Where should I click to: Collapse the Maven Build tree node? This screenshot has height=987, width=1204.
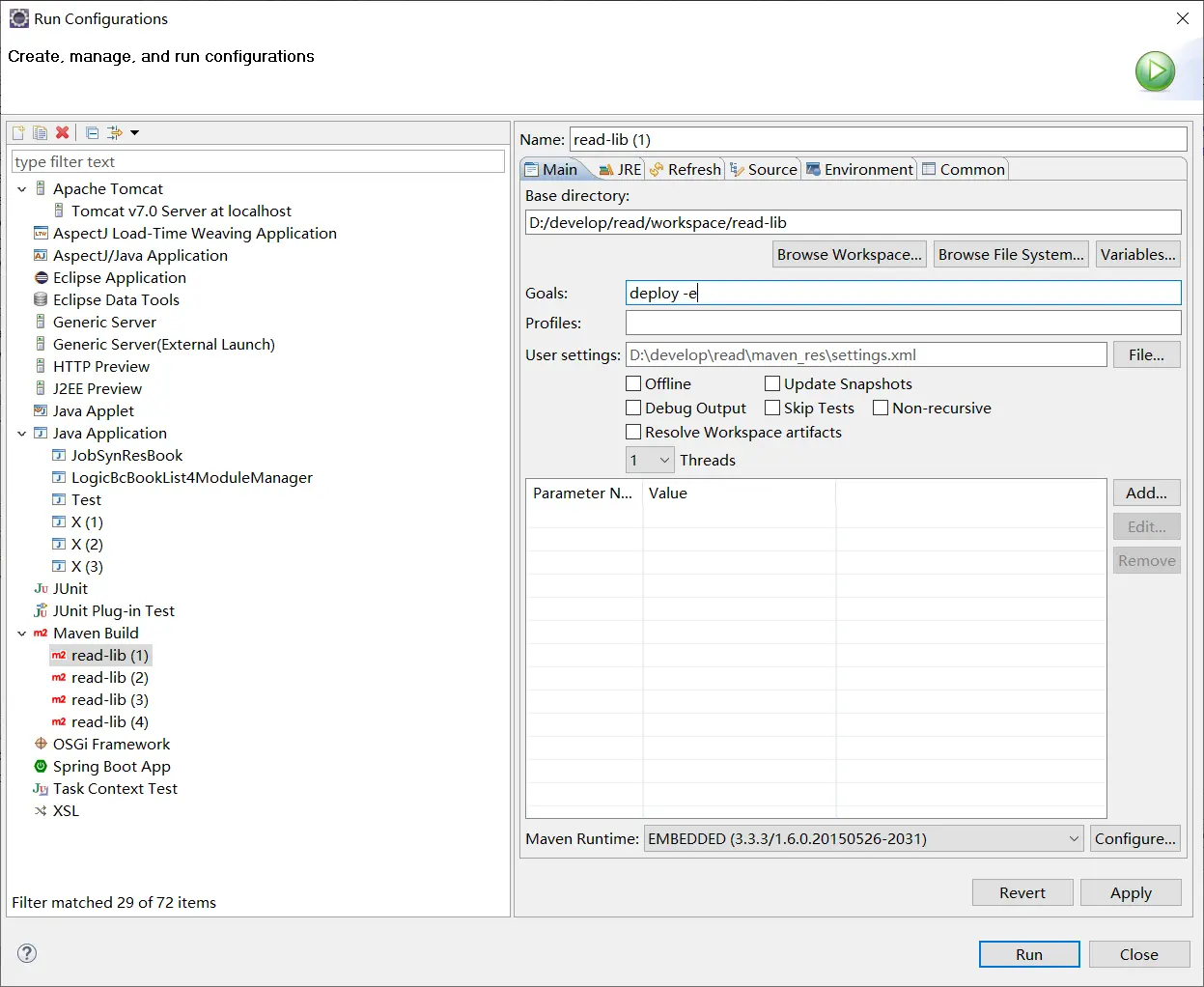click(x=22, y=634)
